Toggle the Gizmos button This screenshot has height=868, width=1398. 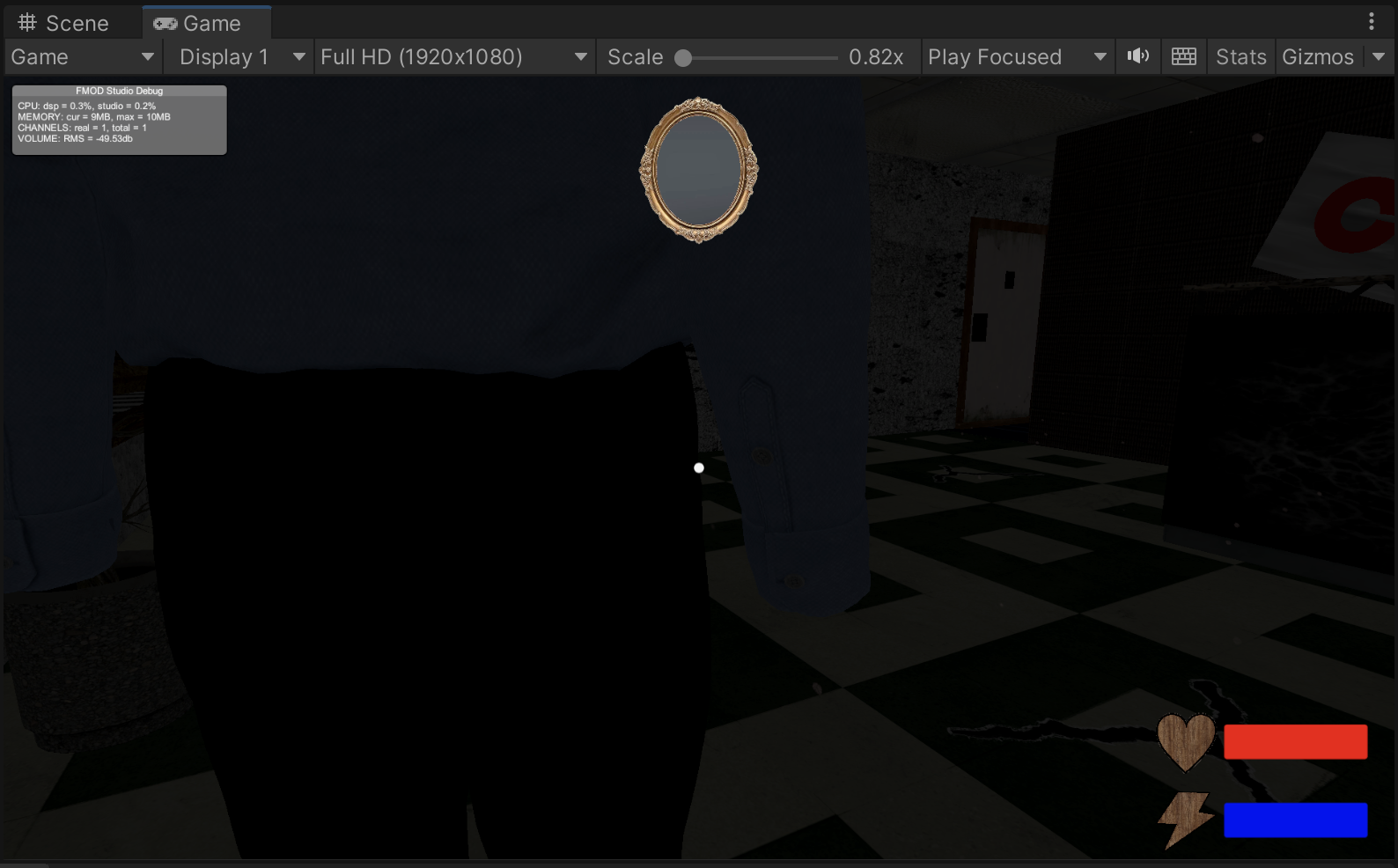click(x=1318, y=57)
